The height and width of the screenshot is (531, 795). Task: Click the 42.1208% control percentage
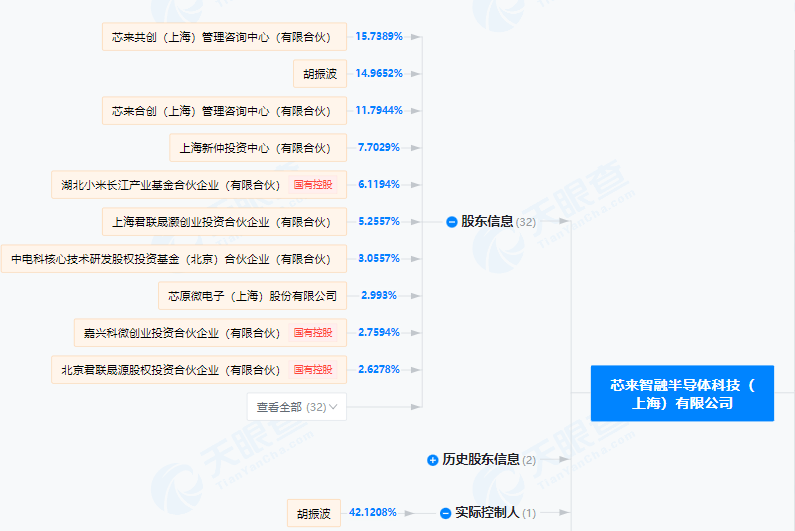click(x=372, y=512)
